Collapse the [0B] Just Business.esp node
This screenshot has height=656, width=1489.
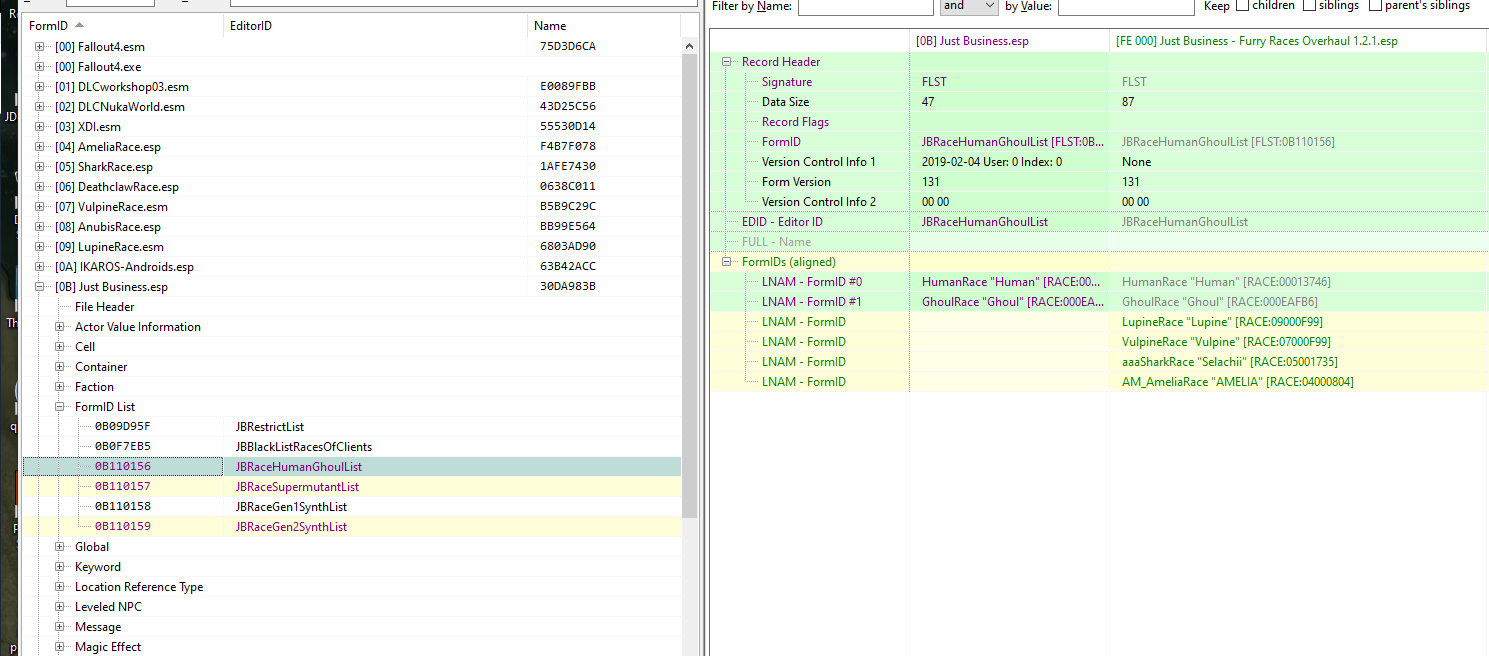(40, 287)
